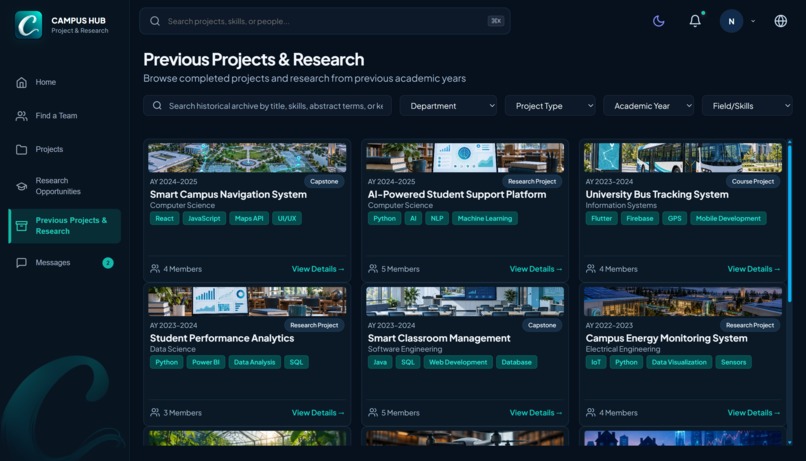The height and width of the screenshot is (461, 806).
Task: View Details of Smart Classroom Management
Action: tap(536, 413)
